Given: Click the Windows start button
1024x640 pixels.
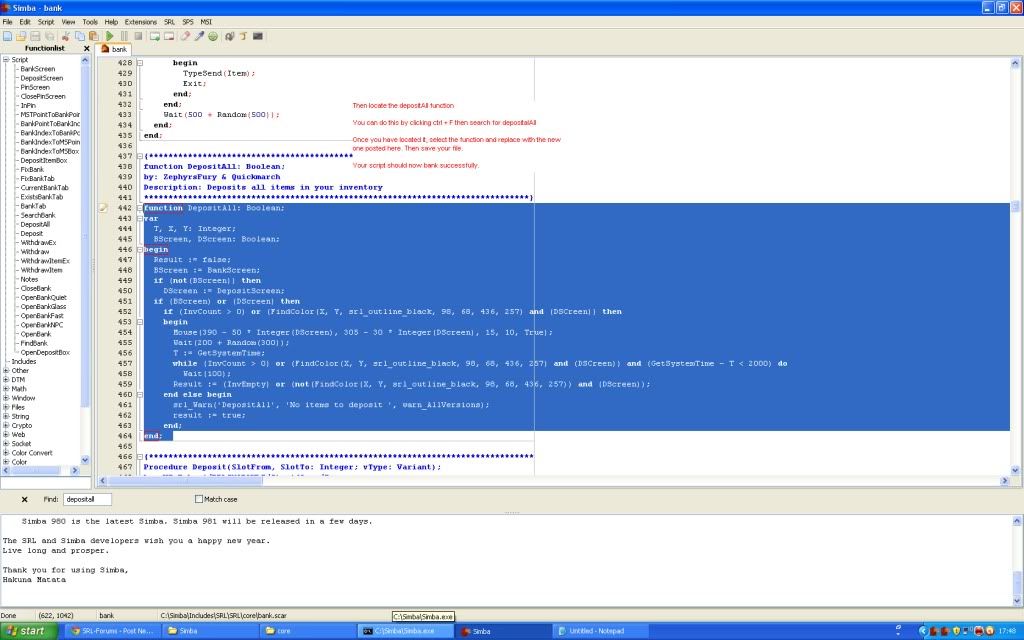Looking at the screenshot, I should [27, 631].
